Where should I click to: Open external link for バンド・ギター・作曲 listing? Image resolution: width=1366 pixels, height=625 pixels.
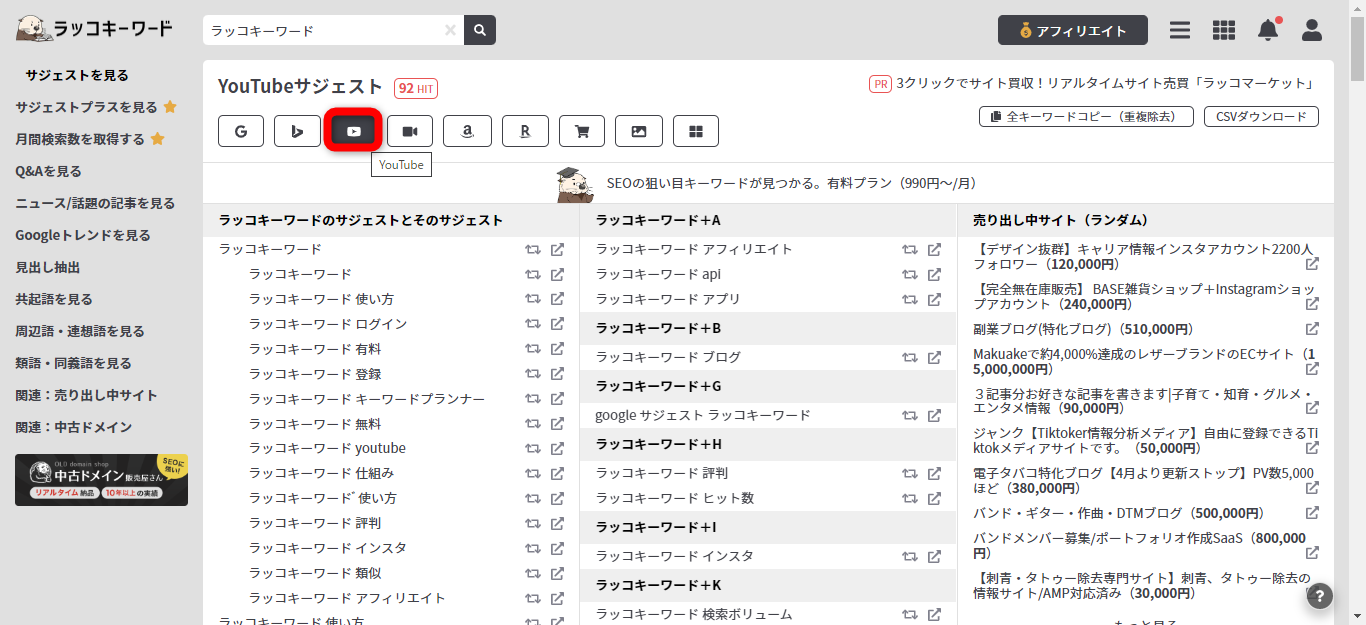1312,513
